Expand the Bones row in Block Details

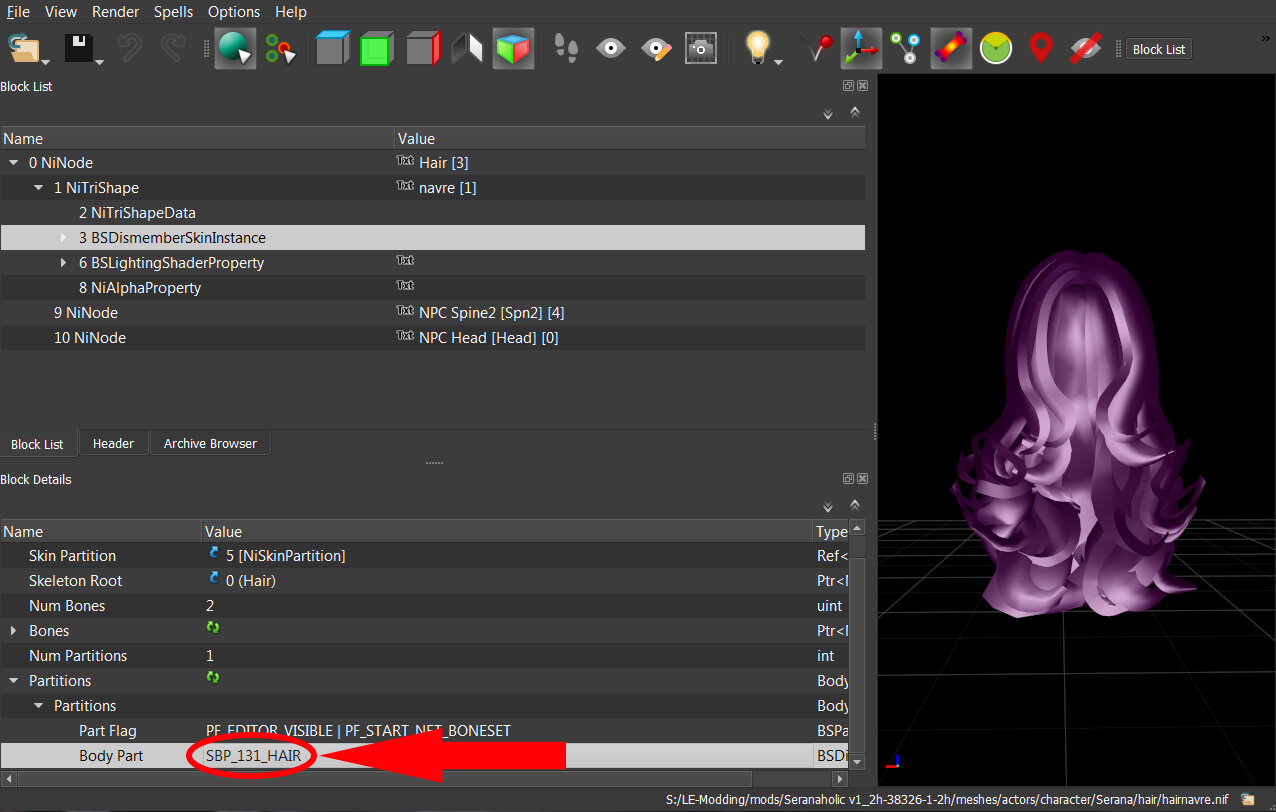[x=14, y=631]
